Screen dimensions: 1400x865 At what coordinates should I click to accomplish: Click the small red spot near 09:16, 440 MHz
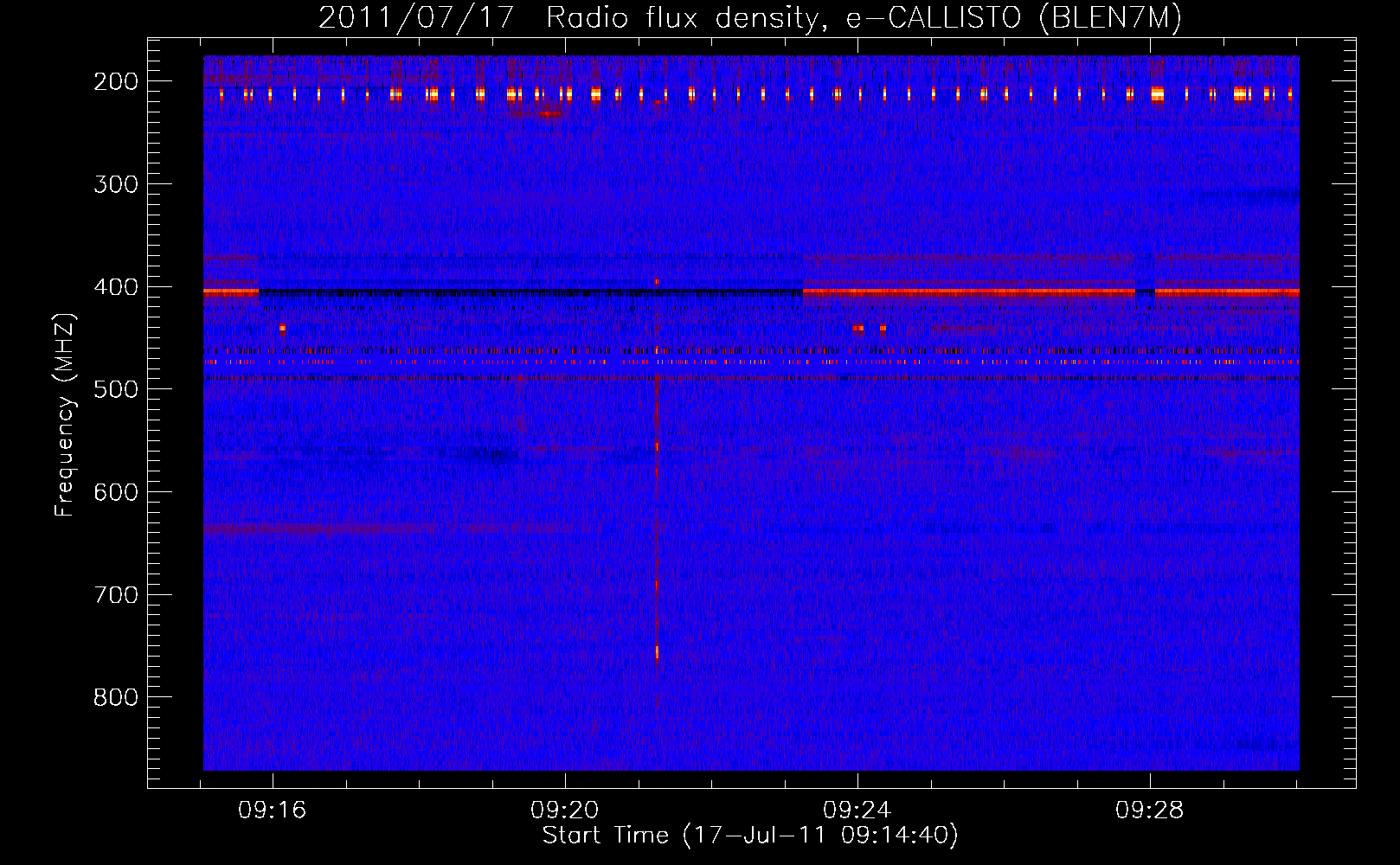click(282, 328)
